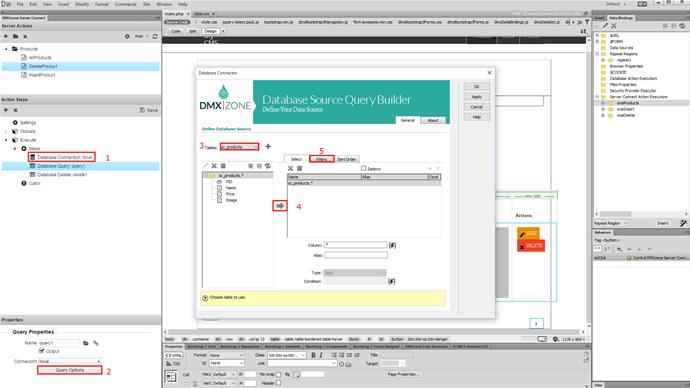This screenshot has height=388, width=690.
Task: Open the Tables dropdown in query builder
Action: click(x=239, y=146)
